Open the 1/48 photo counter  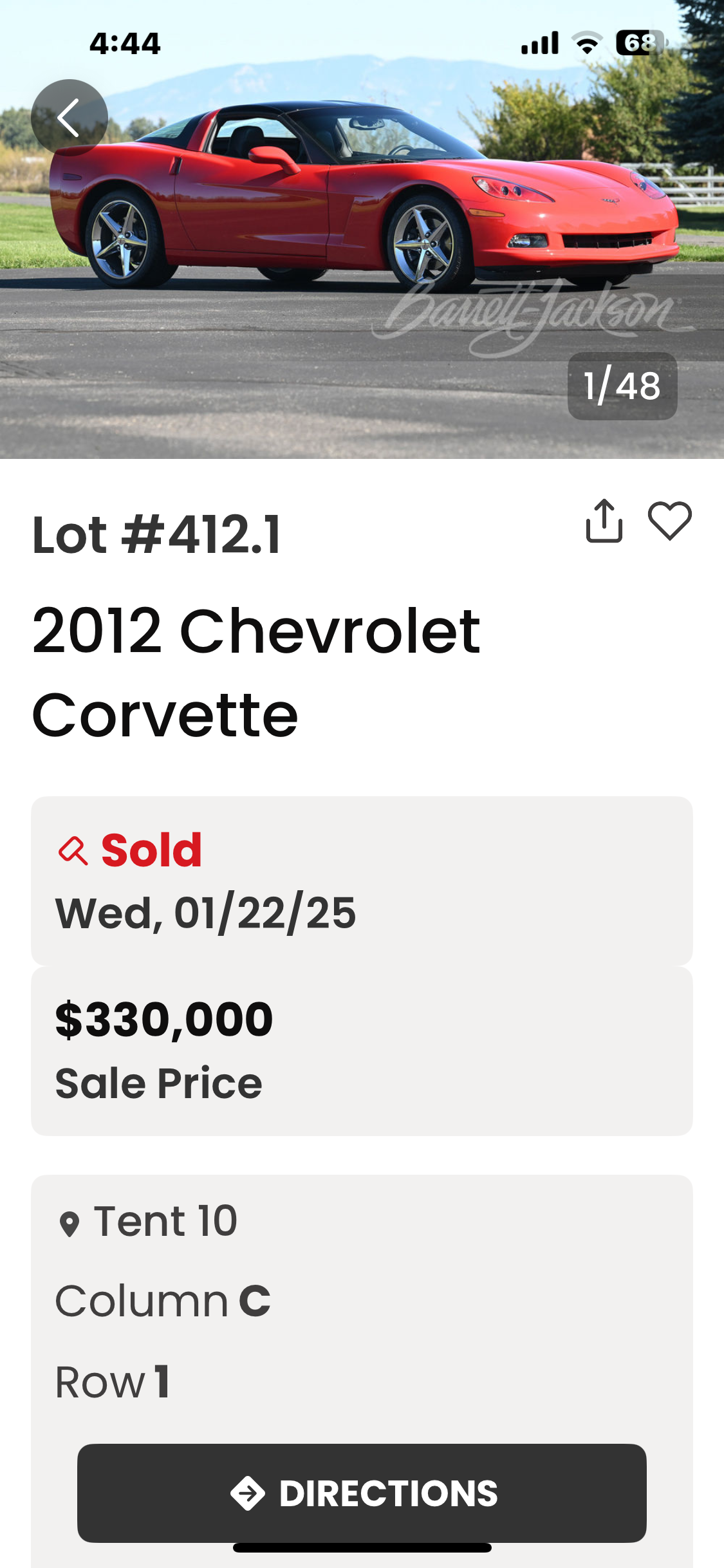[x=622, y=386]
